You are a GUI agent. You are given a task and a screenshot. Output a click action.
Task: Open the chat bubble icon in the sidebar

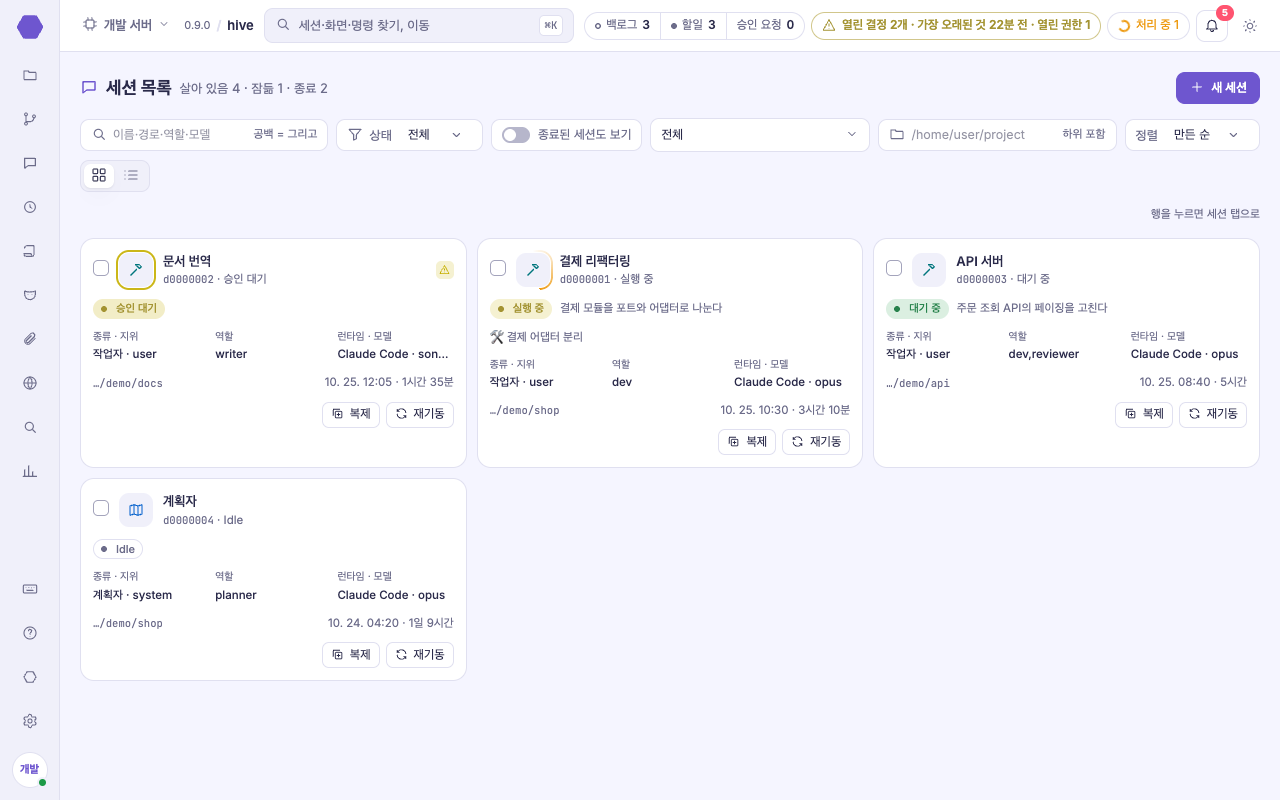(30, 163)
